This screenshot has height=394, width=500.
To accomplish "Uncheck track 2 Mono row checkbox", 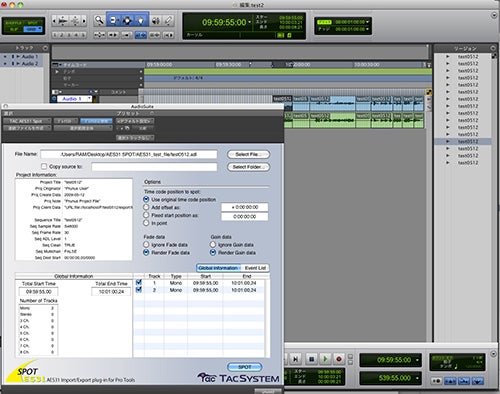I will click(139, 290).
